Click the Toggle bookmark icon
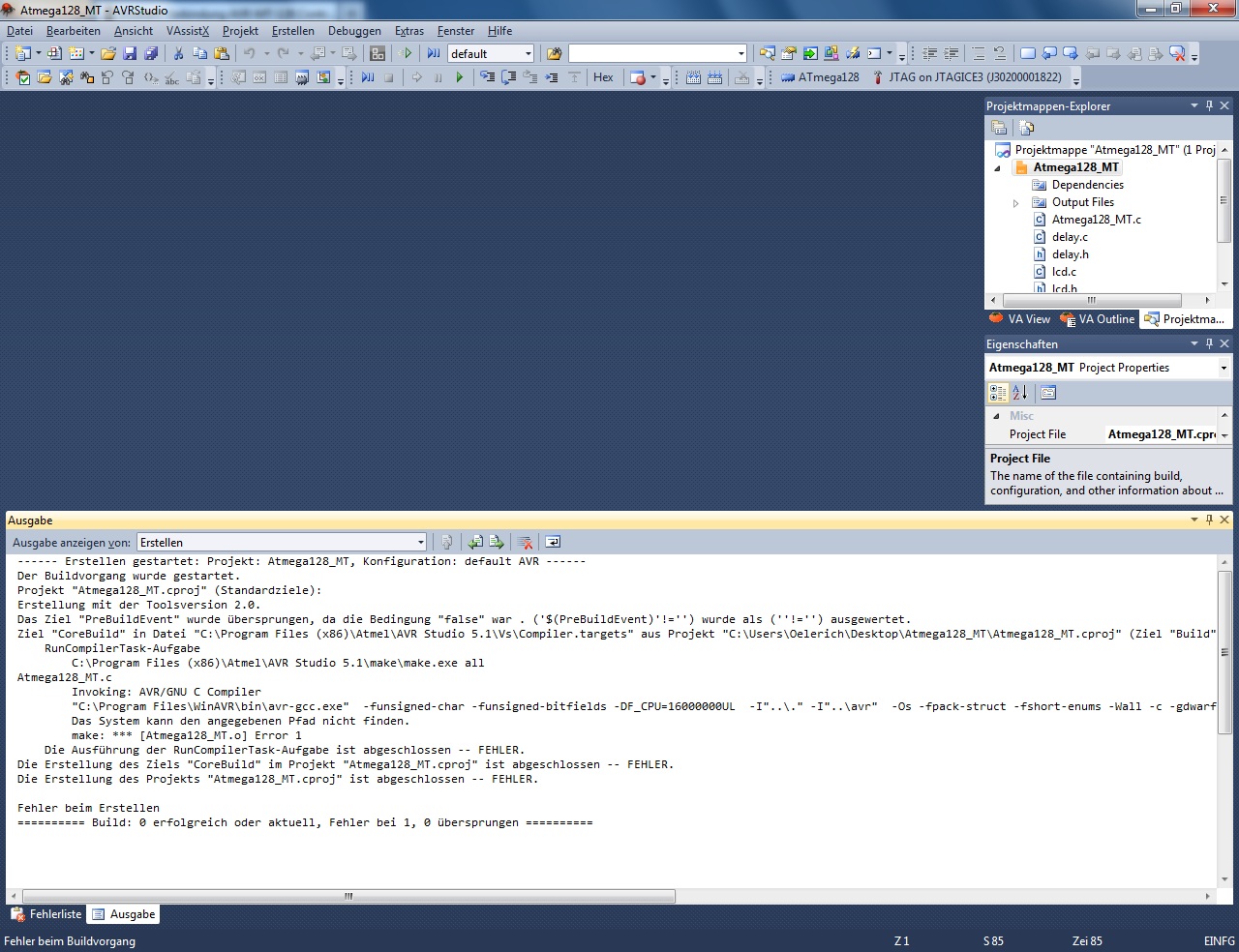Screen dimensions: 1239x952 click(1028, 53)
